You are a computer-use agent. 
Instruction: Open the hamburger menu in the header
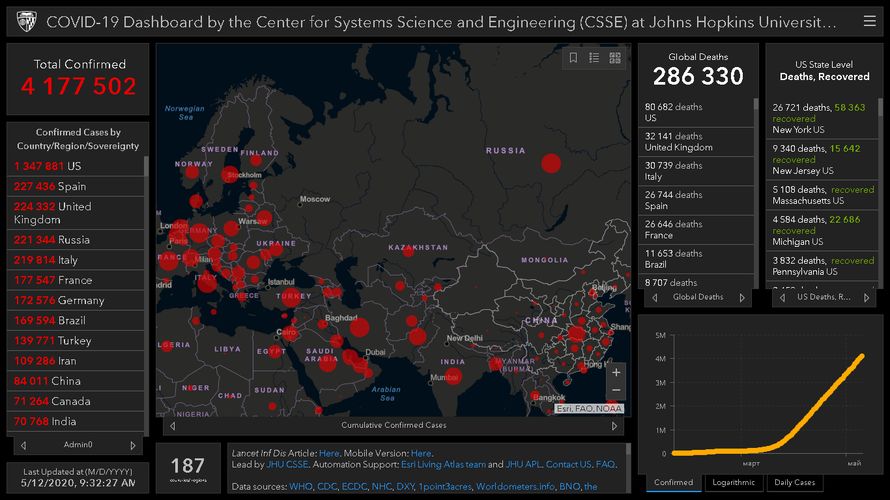[870, 21]
